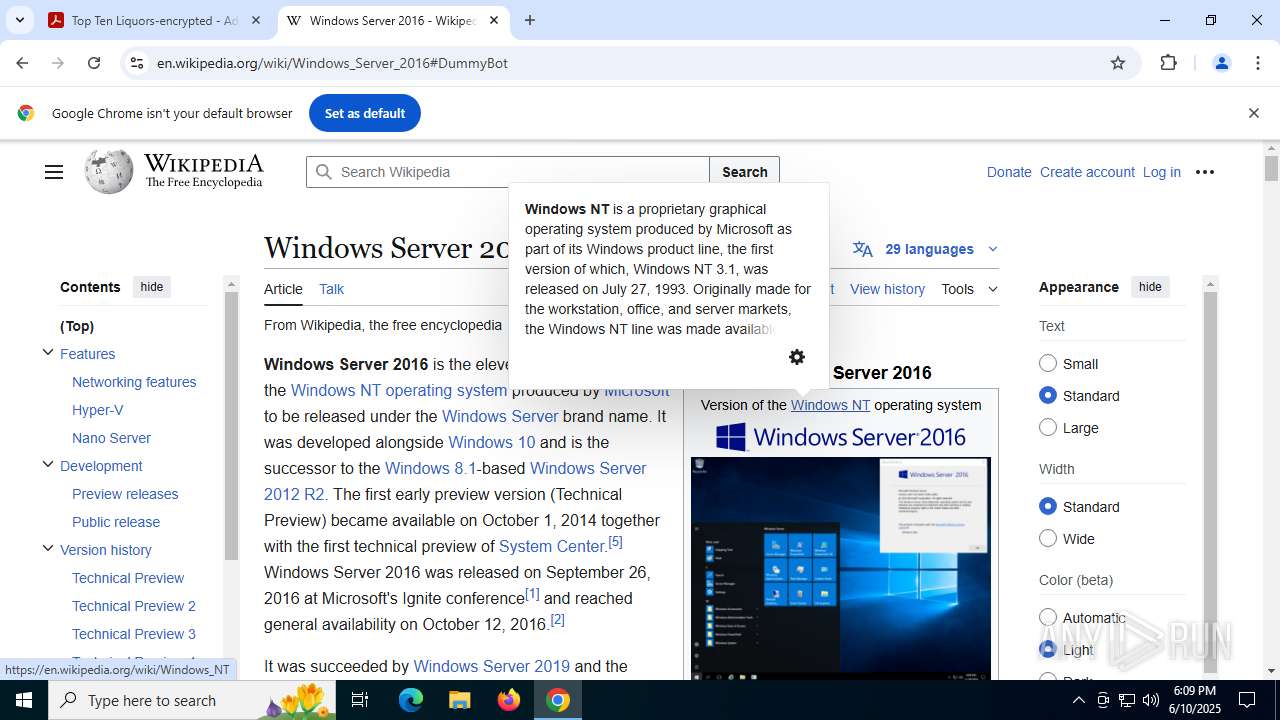This screenshot has width=1280, height=720.
Task: Click the Search Wikipedia input field
Action: pyautogui.click(x=508, y=172)
